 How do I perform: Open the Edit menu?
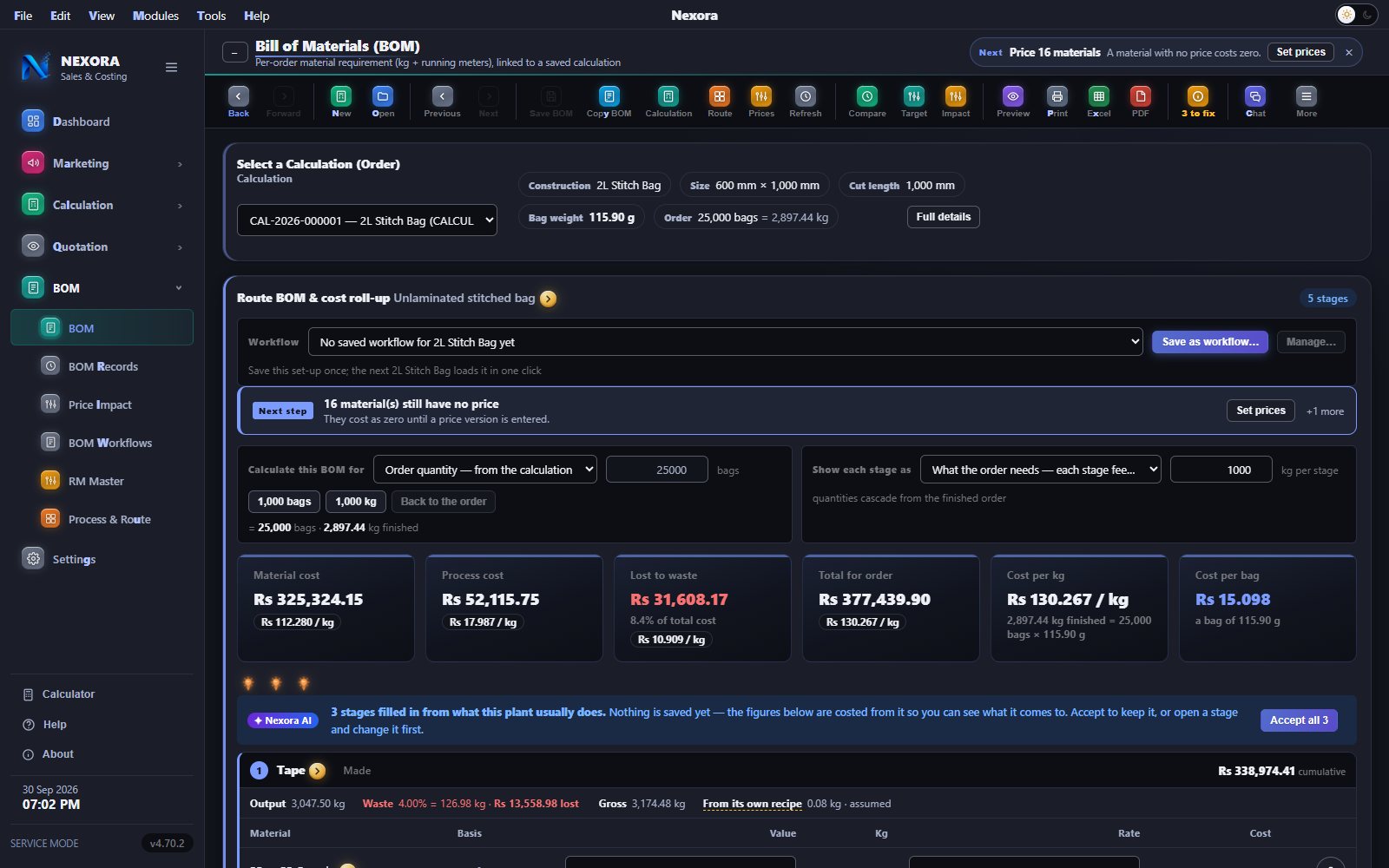click(x=60, y=16)
